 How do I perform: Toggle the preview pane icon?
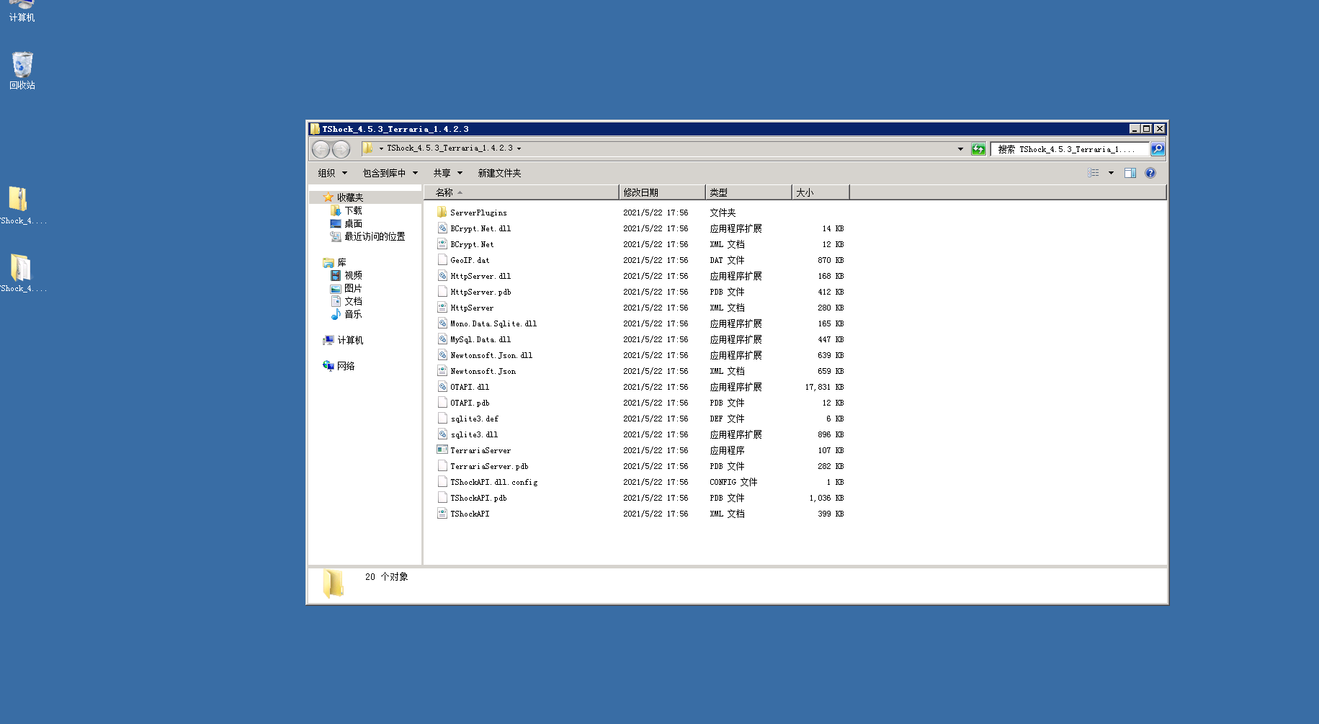[x=1130, y=173]
